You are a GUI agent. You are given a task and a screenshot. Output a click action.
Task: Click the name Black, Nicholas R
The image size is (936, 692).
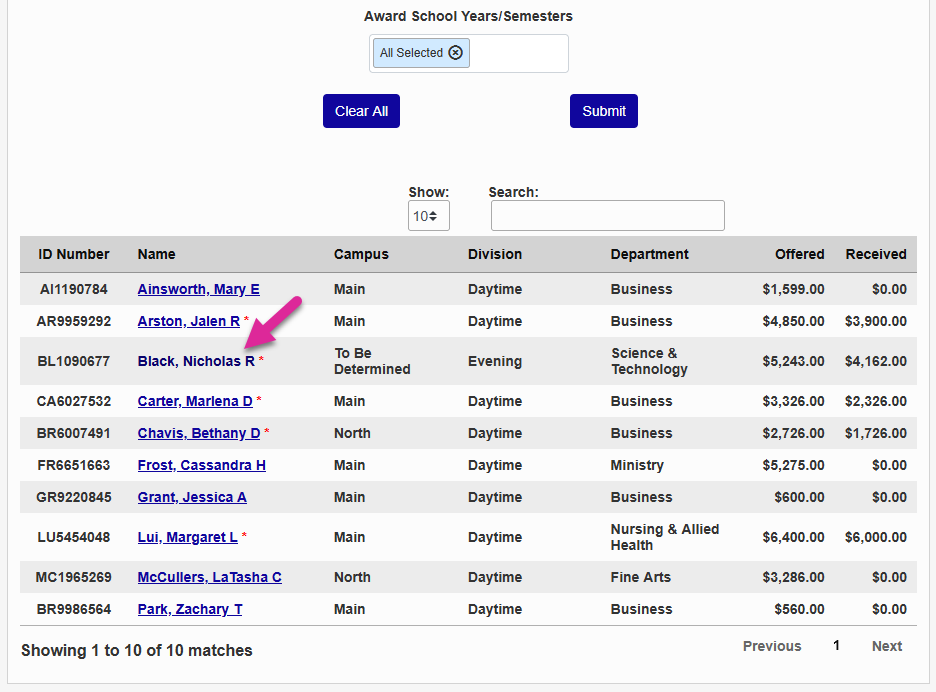point(196,361)
